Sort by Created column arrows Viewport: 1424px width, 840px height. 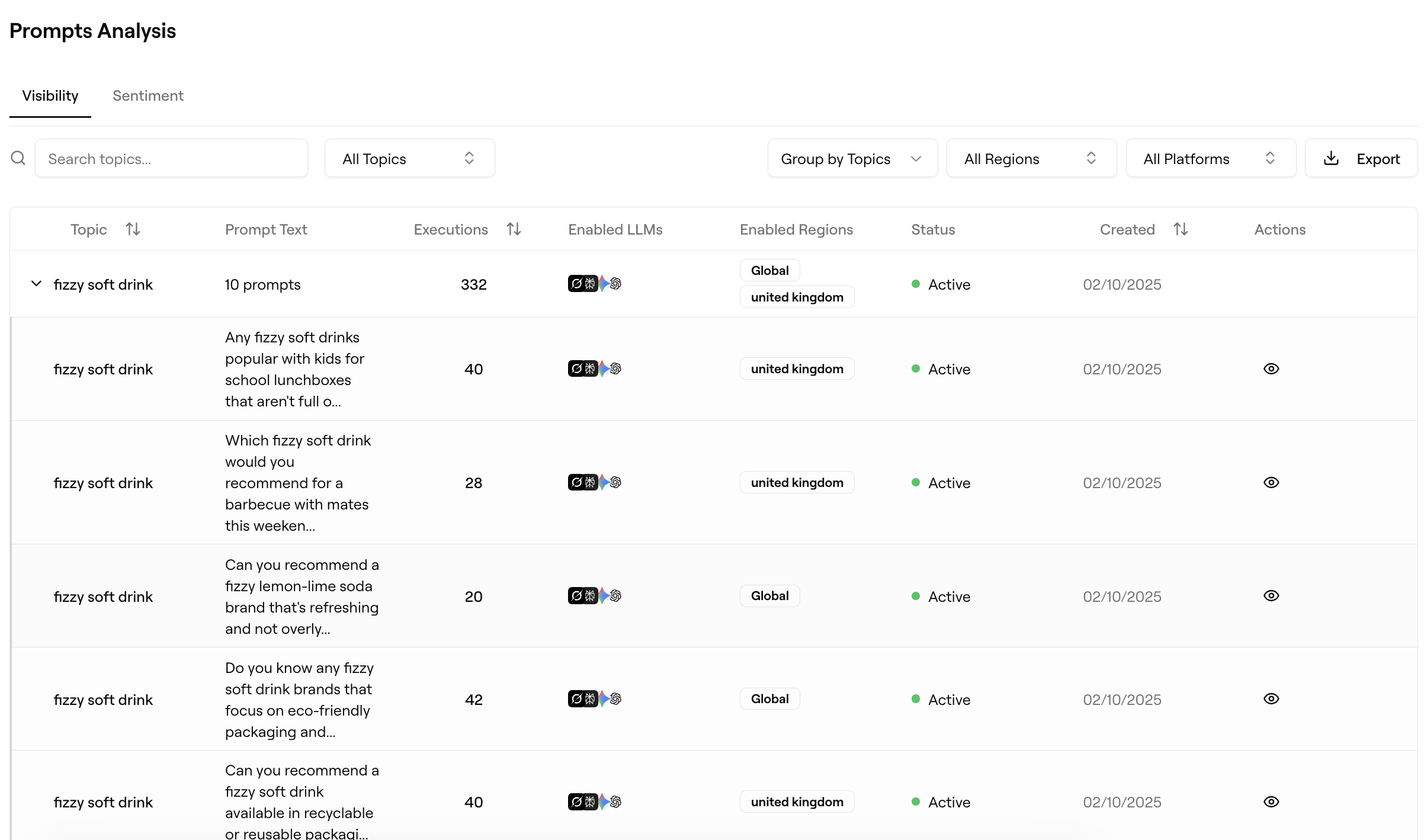[x=1181, y=229]
